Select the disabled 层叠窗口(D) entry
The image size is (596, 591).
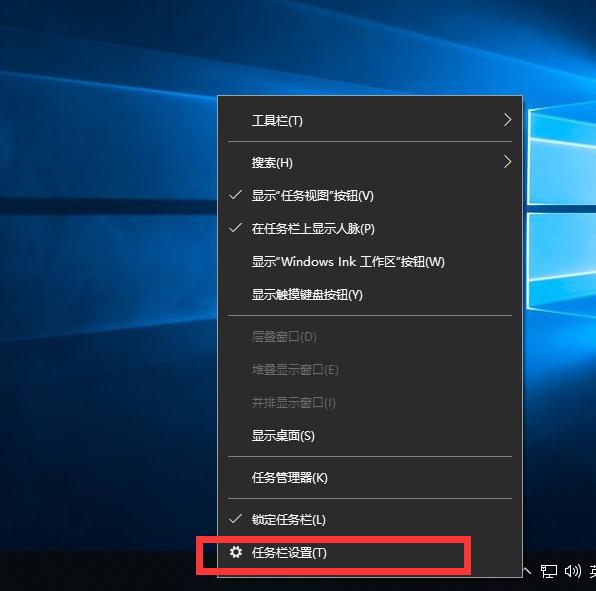(x=370, y=337)
